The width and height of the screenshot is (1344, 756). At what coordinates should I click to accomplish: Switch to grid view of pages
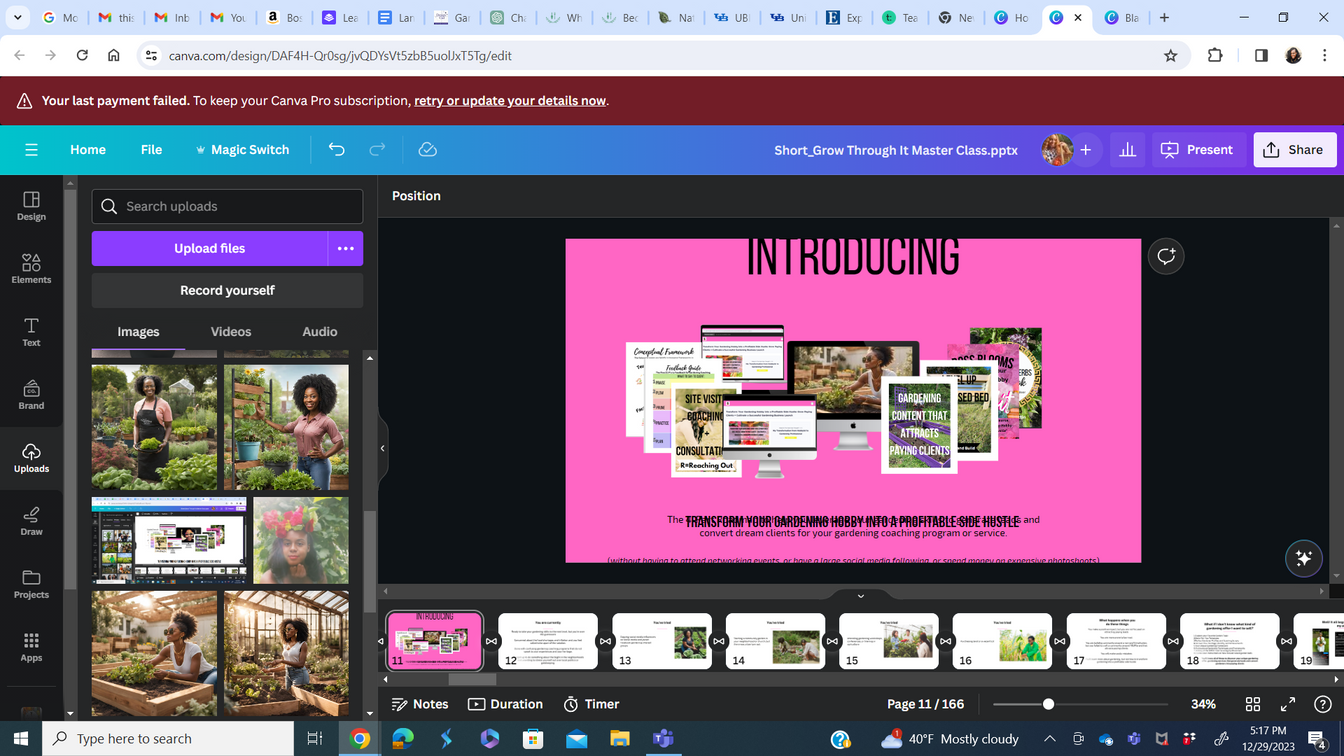pos(1252,704)
